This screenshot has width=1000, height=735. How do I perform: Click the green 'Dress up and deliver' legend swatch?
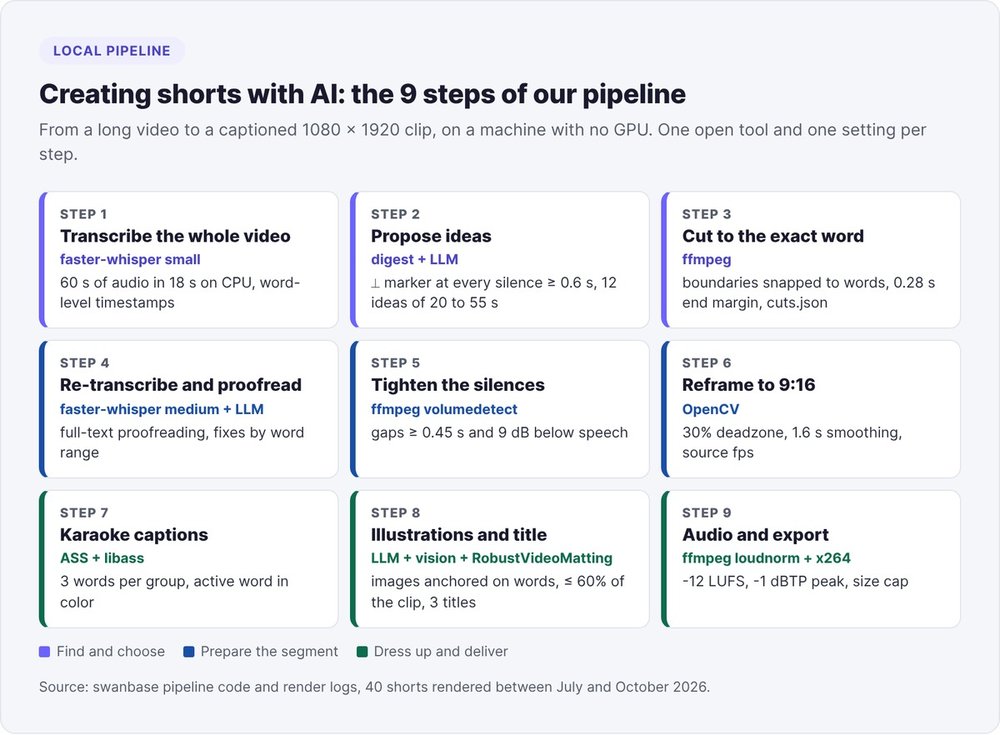[362, 651]
